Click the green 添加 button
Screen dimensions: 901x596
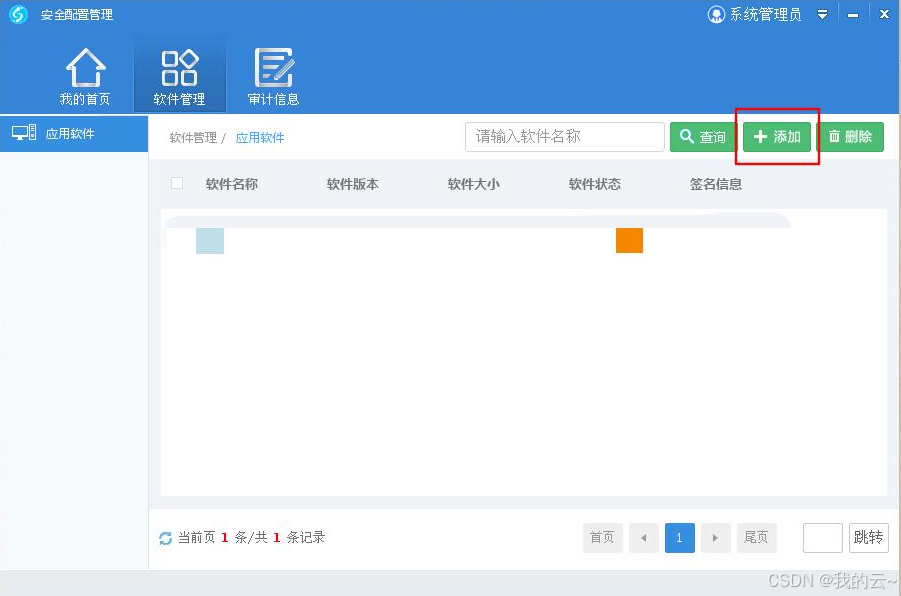(x=777, y=137)
